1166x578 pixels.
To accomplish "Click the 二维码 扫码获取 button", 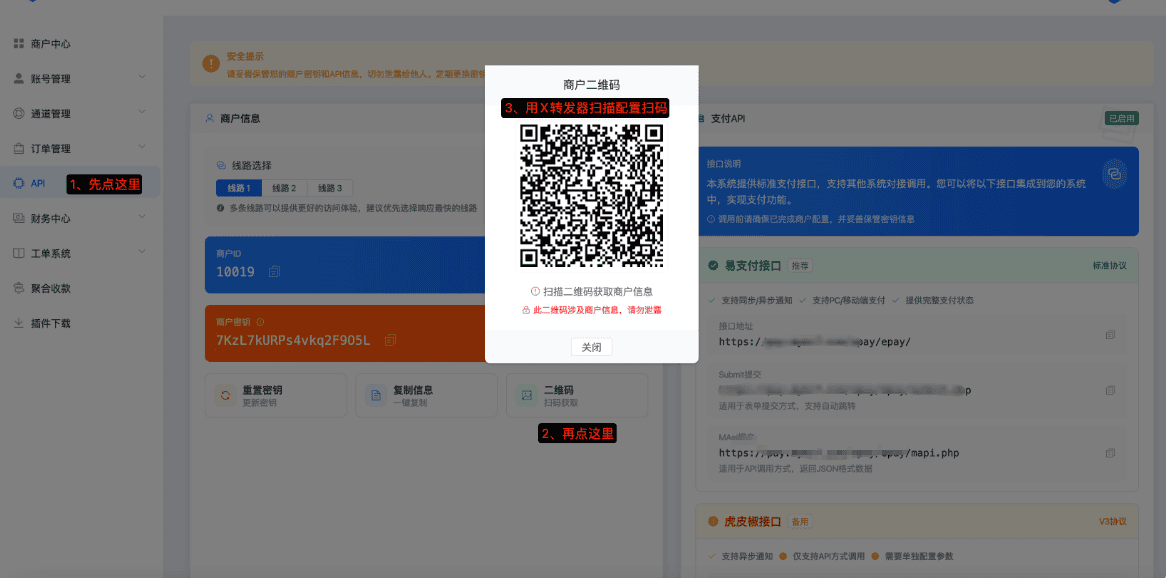I will (577, 395).
